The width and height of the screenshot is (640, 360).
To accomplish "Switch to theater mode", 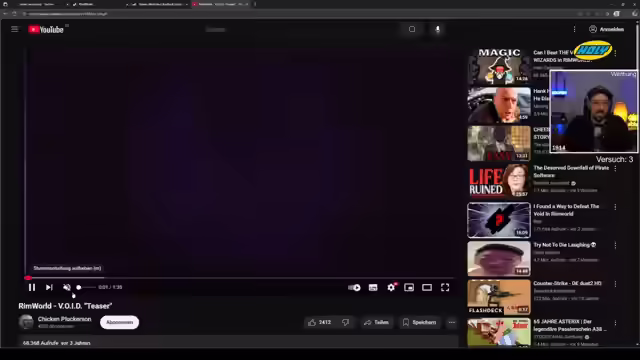I will coord(427,288).
